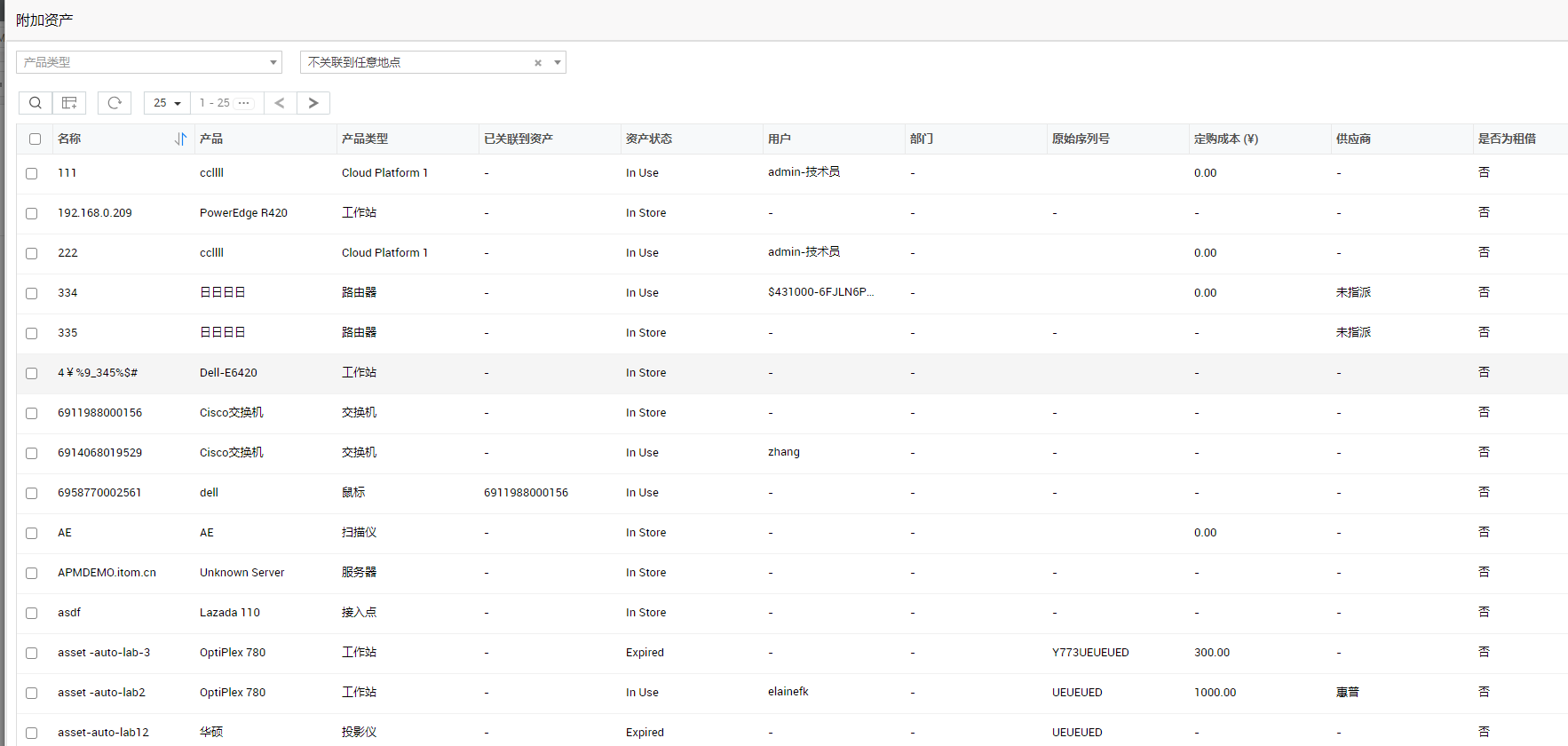The width and height of the screenshot is (1568, 746).
Task: Click the refresh list icon
Action: click(x=115, y=103)
